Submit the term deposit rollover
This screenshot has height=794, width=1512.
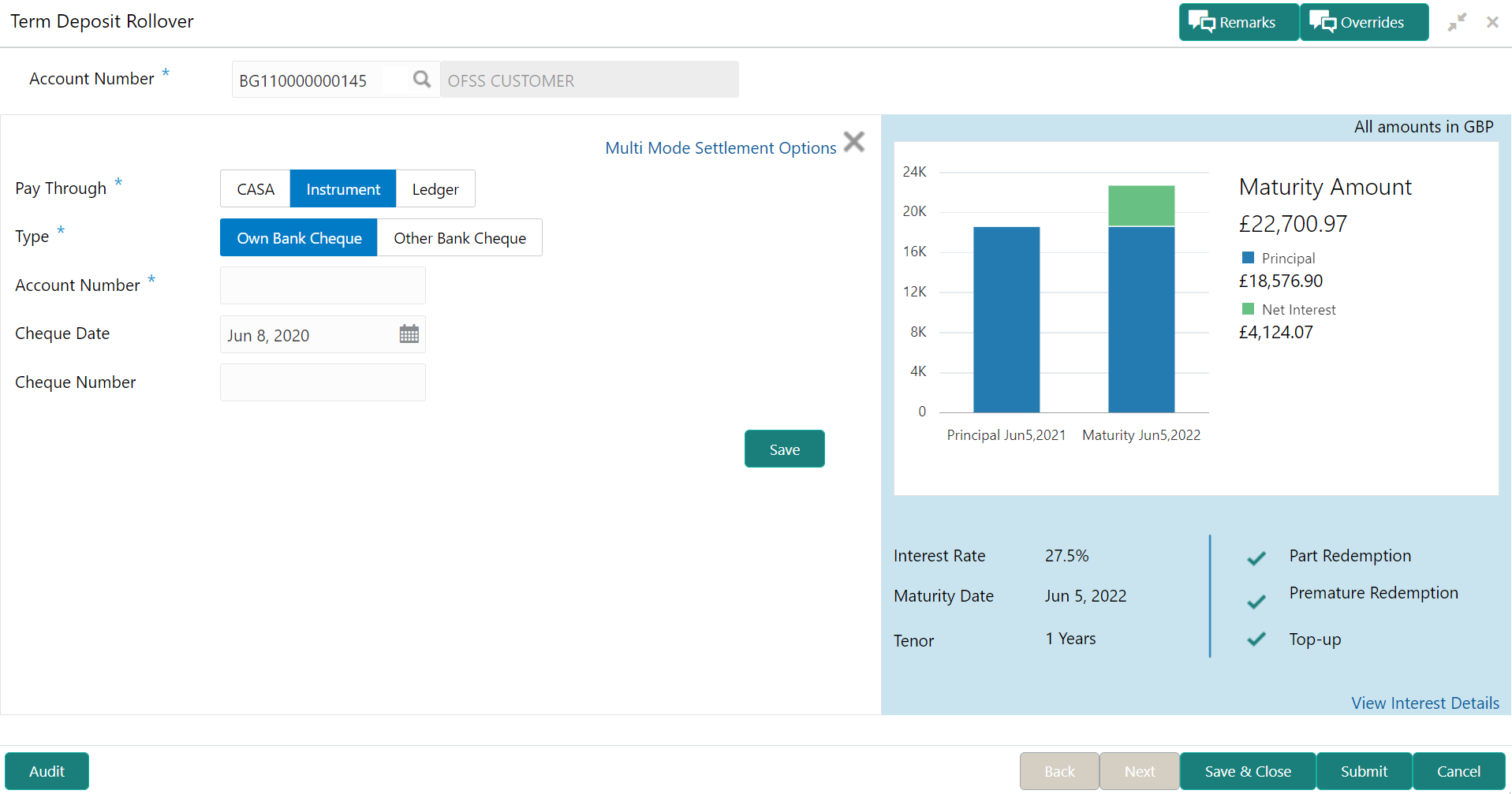tap(1364, 771)
